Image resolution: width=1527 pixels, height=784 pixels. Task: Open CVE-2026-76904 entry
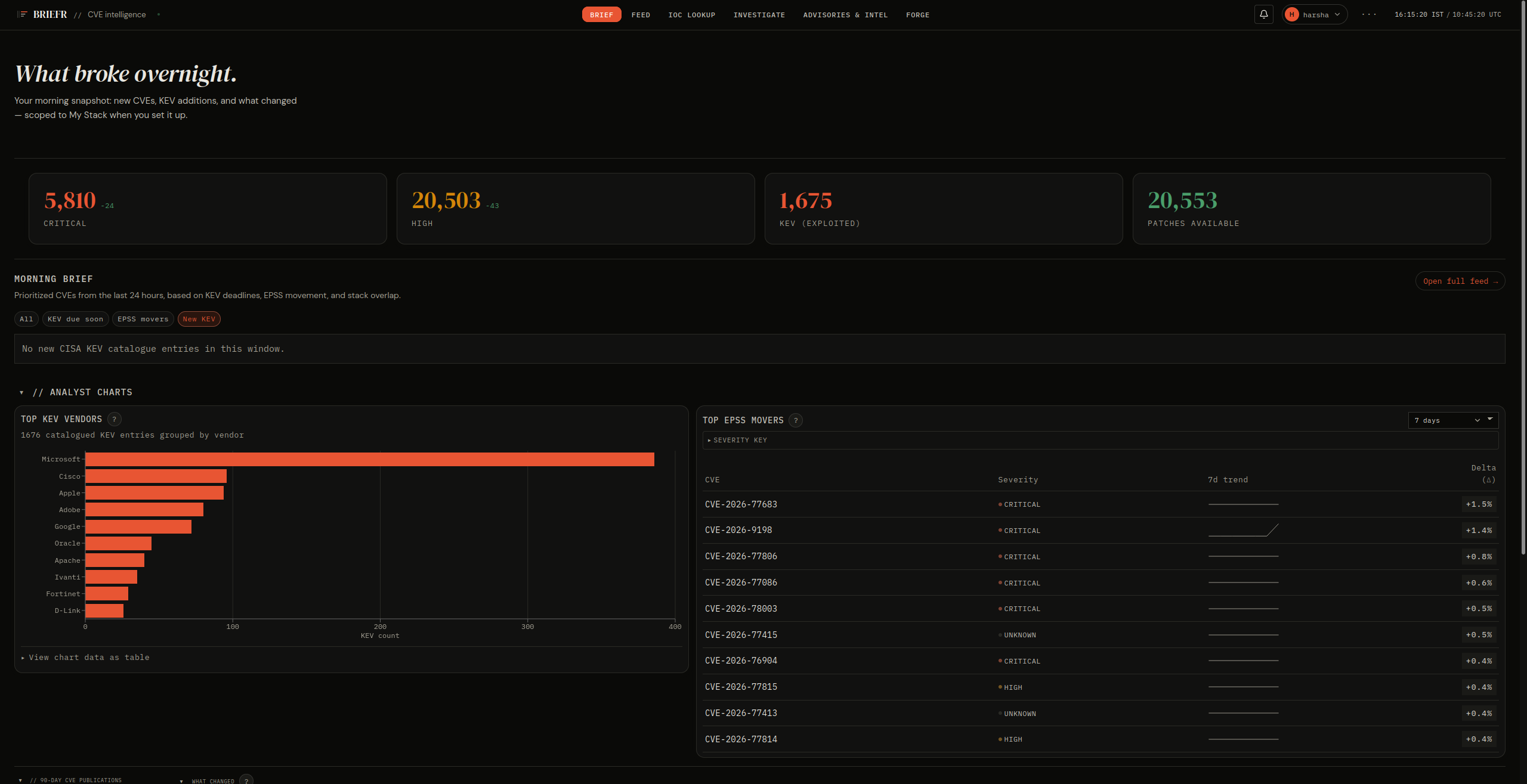point(741,661)
